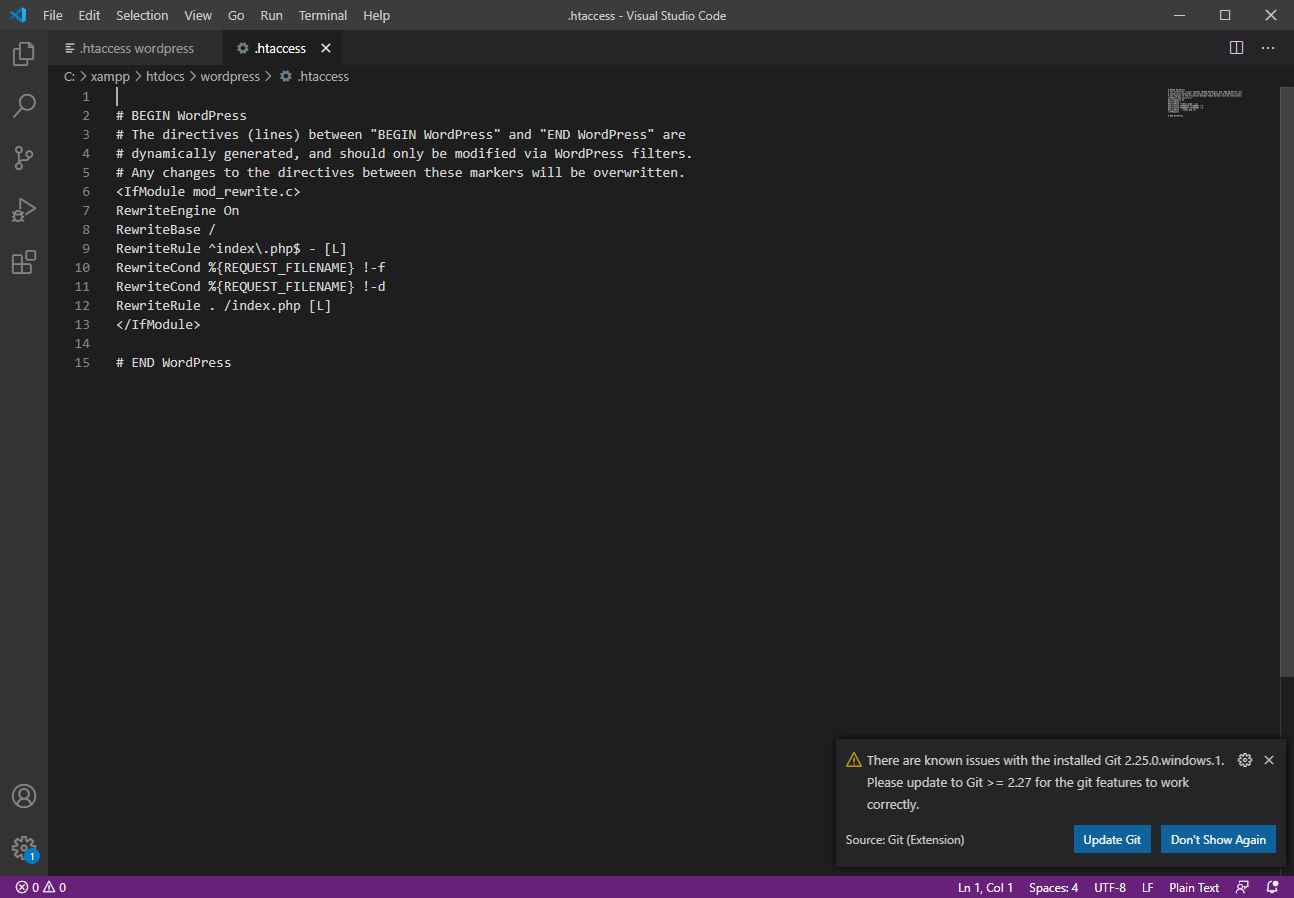Open the Extensions view
The image size is (1294, 898).
(x=24, y=262)
